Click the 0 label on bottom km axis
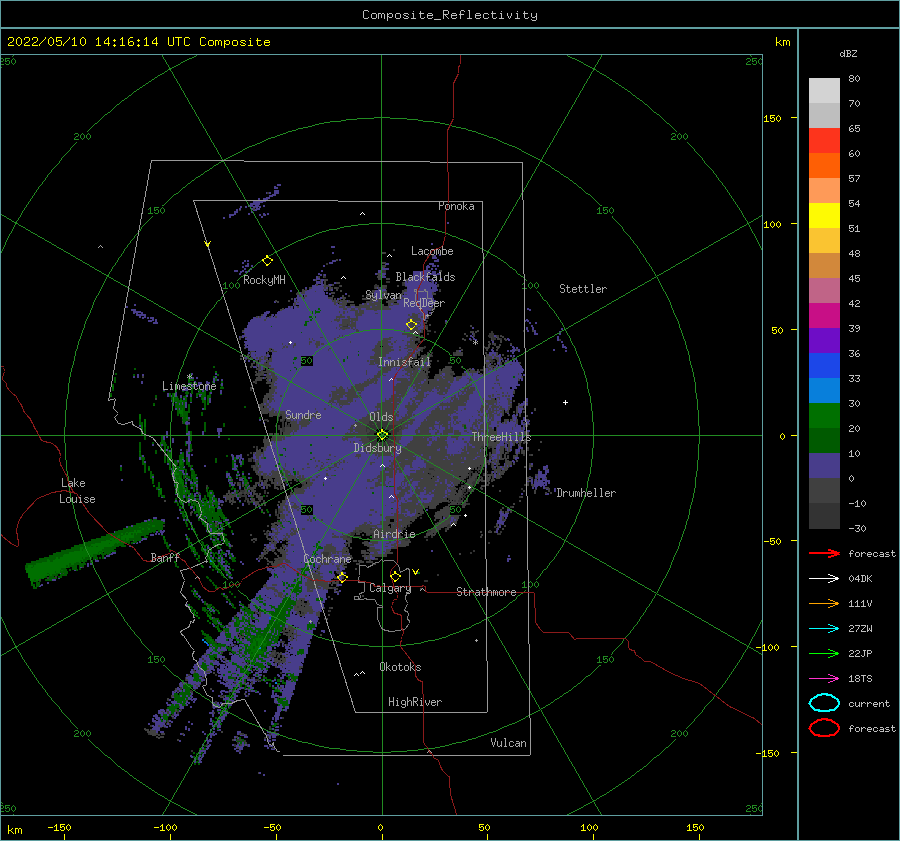Viewport: 900px width, 841px height. tap(381, 828)
